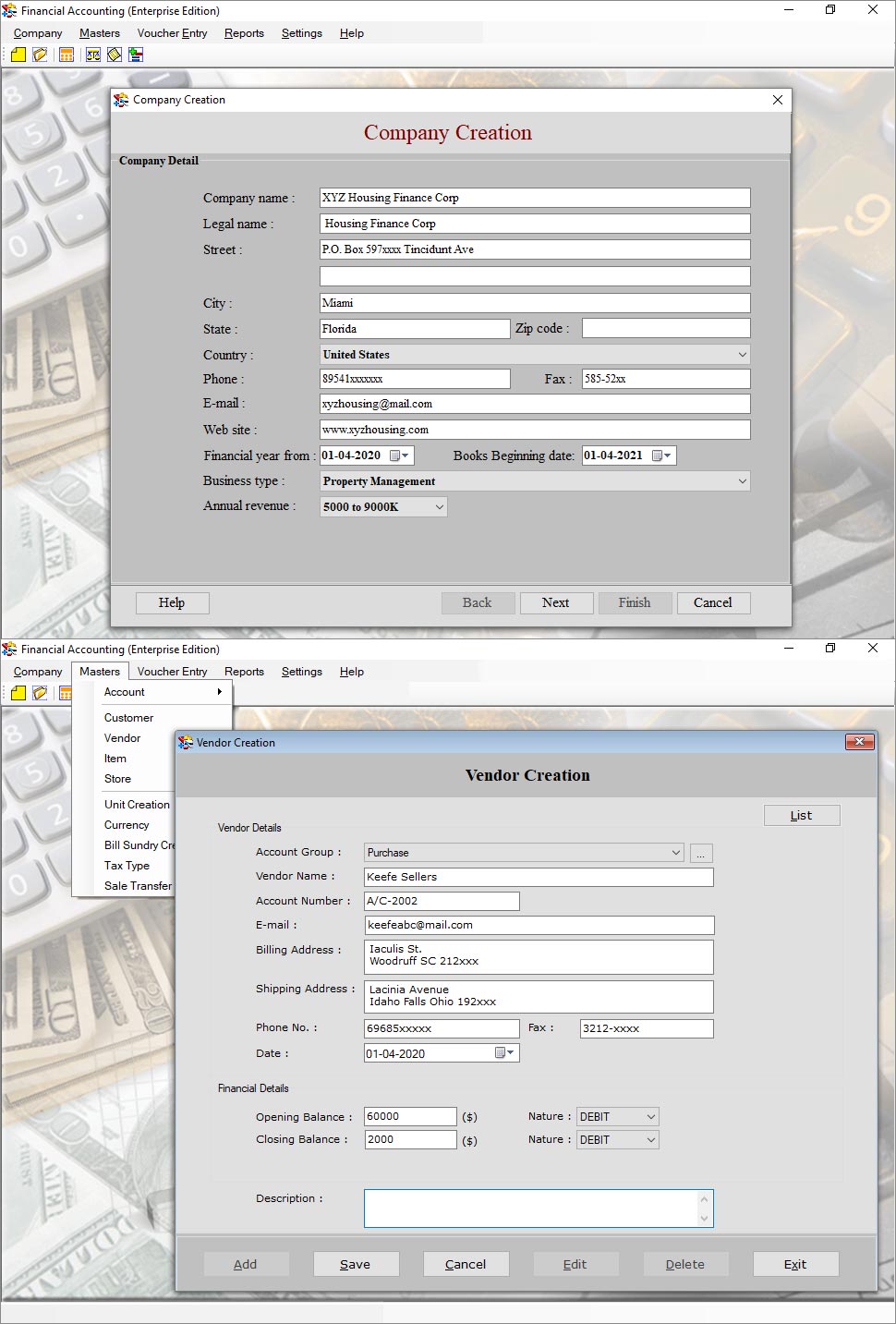Image resolution: width=896 pixels, height=1324 pixels.
Task: Click Next in Company Creation wizard
Action: click(x=556, y=602)
